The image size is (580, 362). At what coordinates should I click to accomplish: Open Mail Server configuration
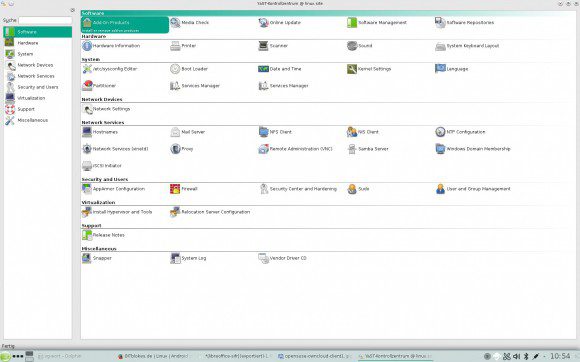(188, 132)
